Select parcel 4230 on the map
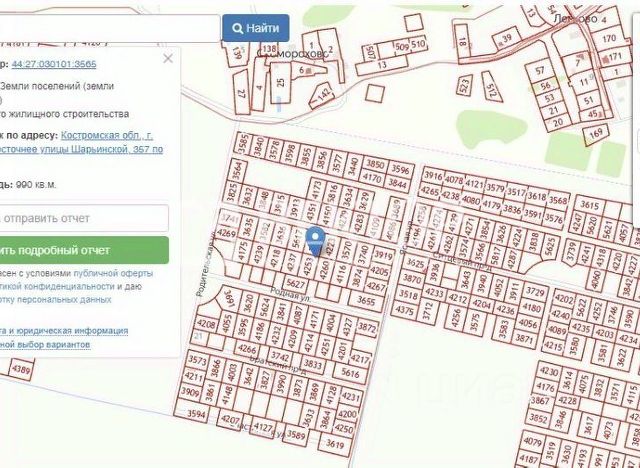Screen dimensions: 640x468 548,372
